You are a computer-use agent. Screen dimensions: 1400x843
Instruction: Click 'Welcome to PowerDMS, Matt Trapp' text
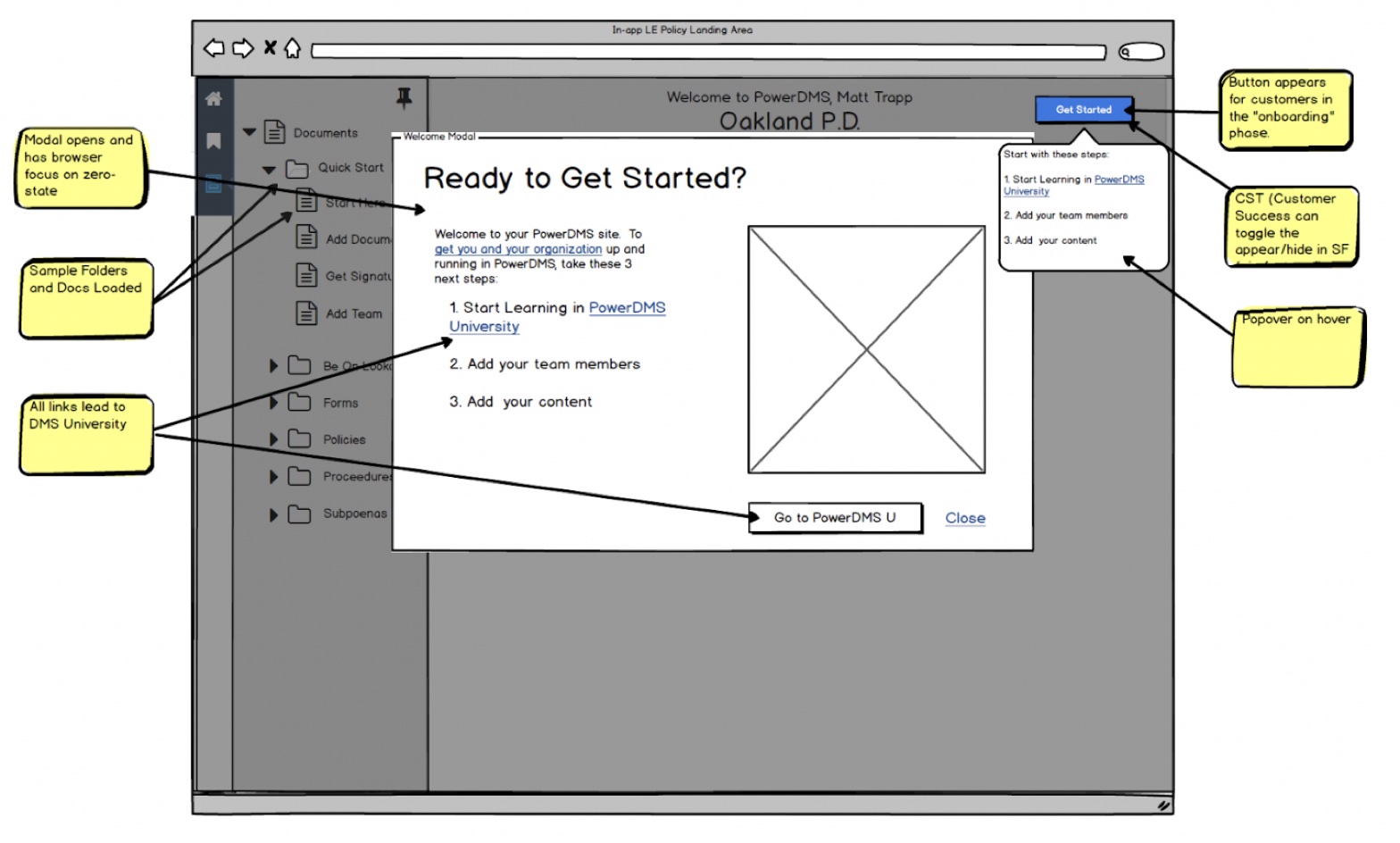click(789, 96)
